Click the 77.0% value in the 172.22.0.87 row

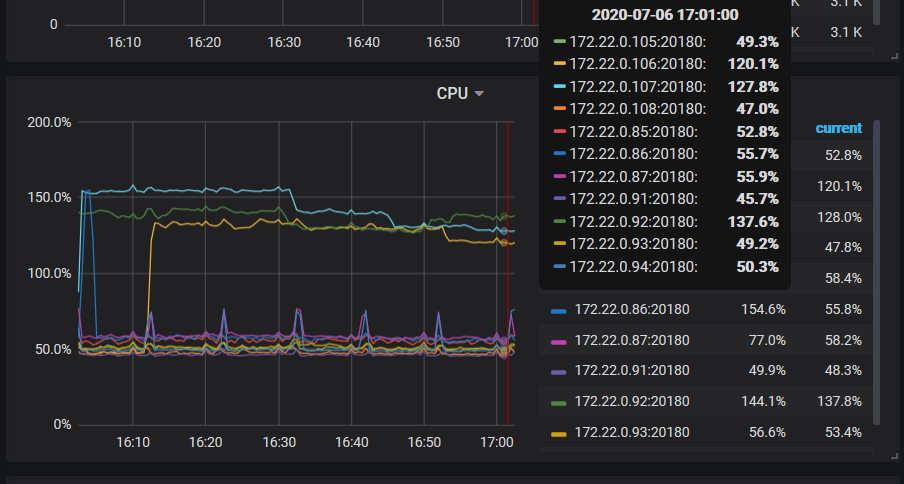(767, 341)
